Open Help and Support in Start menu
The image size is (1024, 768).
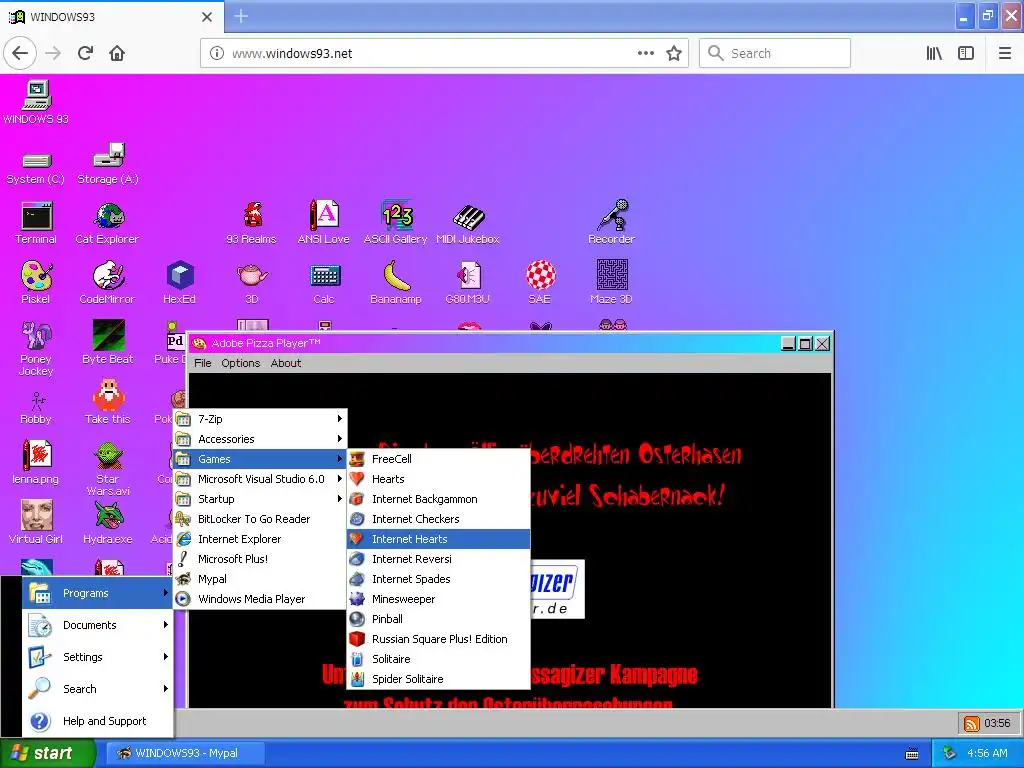point(97,721)
